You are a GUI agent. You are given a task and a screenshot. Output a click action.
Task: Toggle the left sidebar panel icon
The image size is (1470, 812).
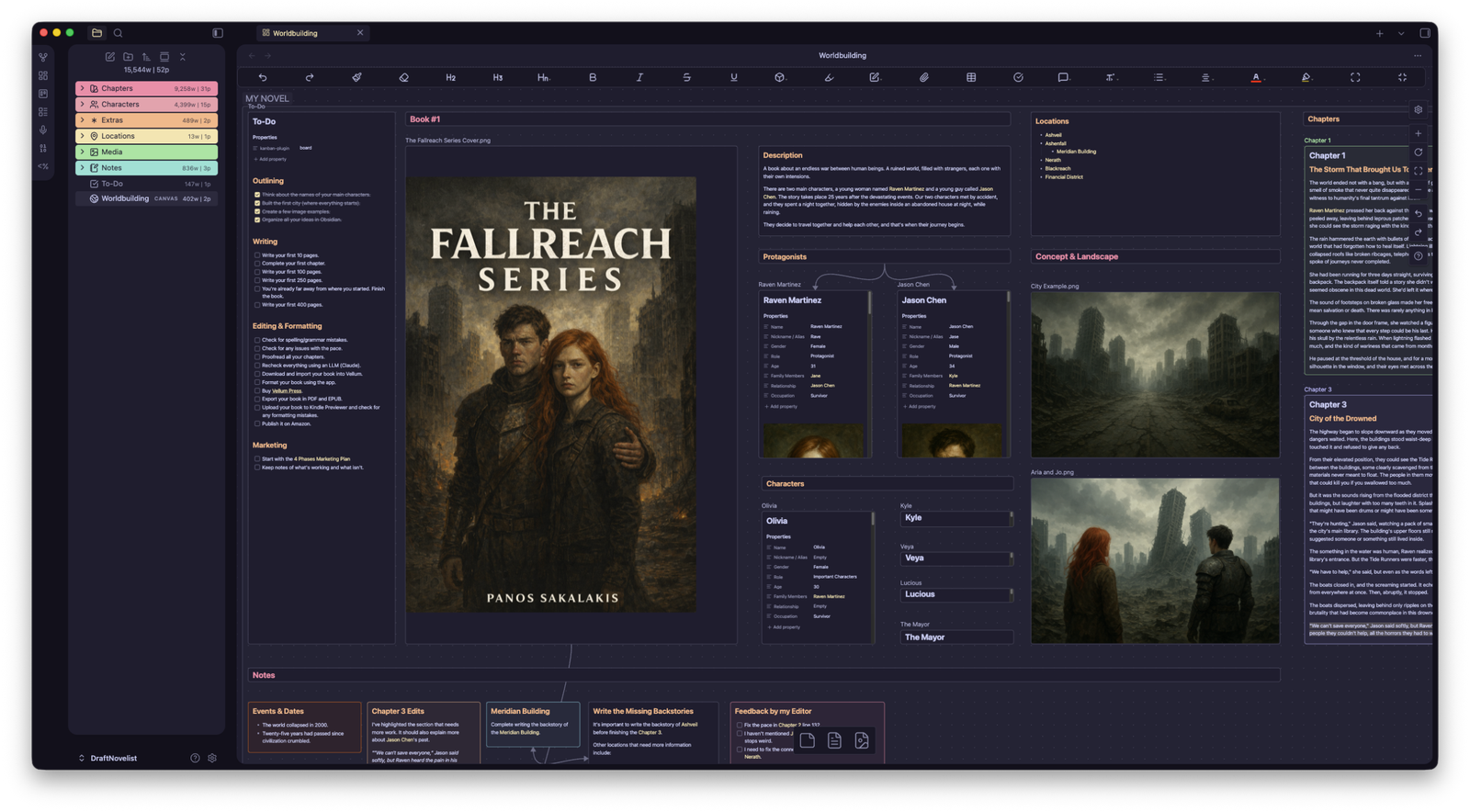coord(218,33)
